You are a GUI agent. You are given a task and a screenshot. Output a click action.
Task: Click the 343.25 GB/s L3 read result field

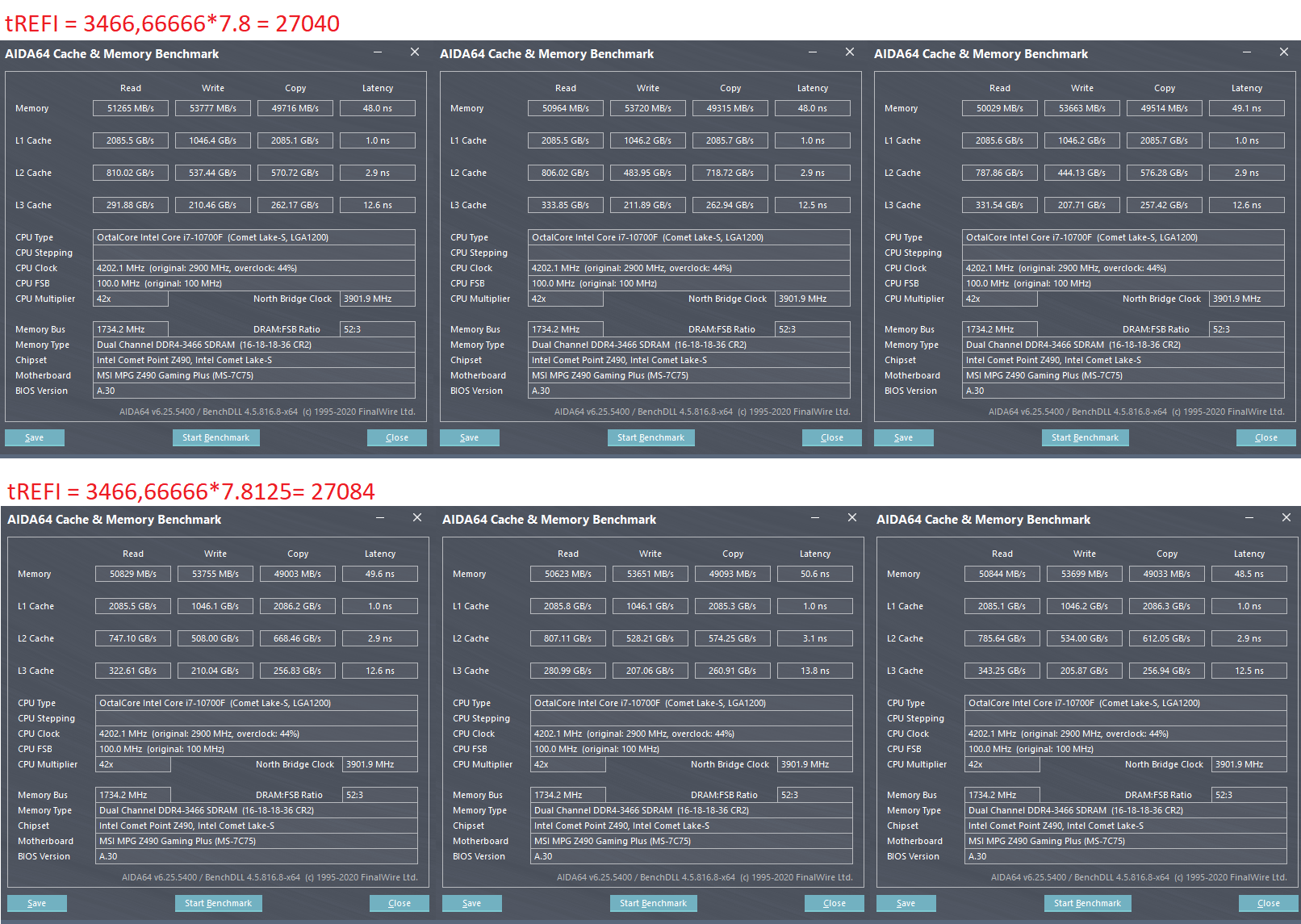tap(1002, 671)
